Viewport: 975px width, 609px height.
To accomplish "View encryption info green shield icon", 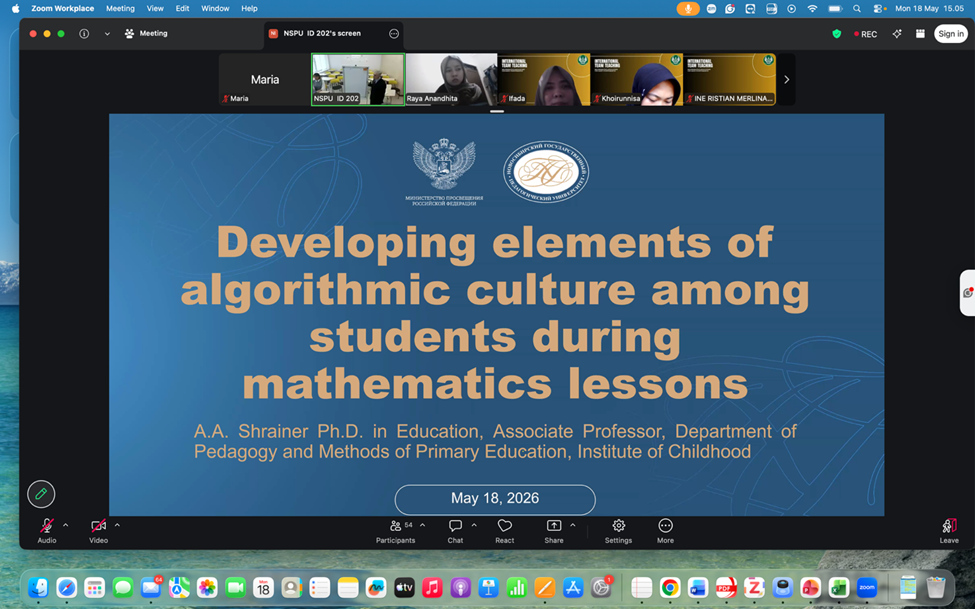I will click(x=837, y=34).
